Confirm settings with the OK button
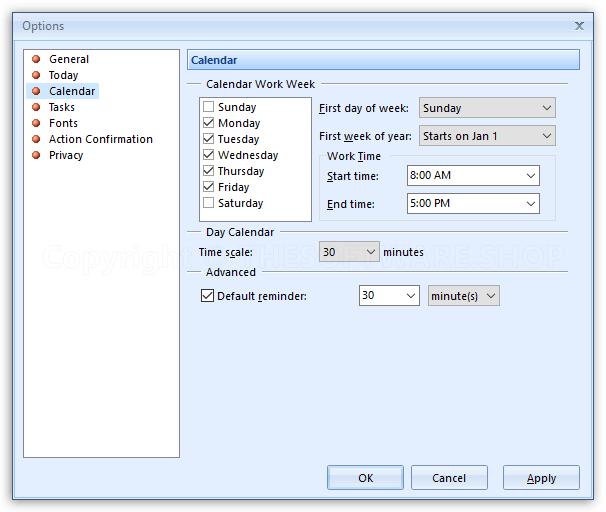606x512 pixels. coord(365,478)
